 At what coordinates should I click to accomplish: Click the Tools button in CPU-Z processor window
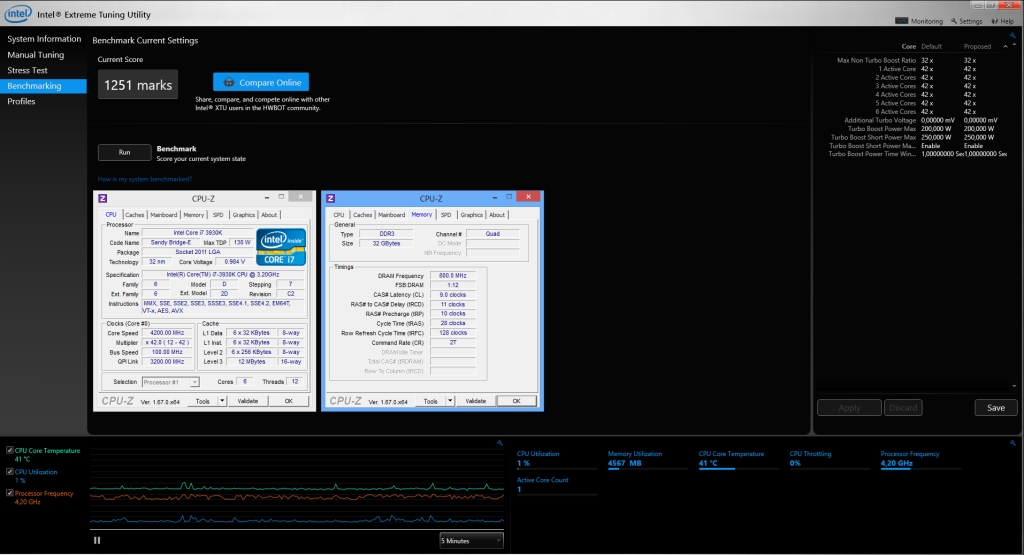pyautogui.click(x=203, y=401)
